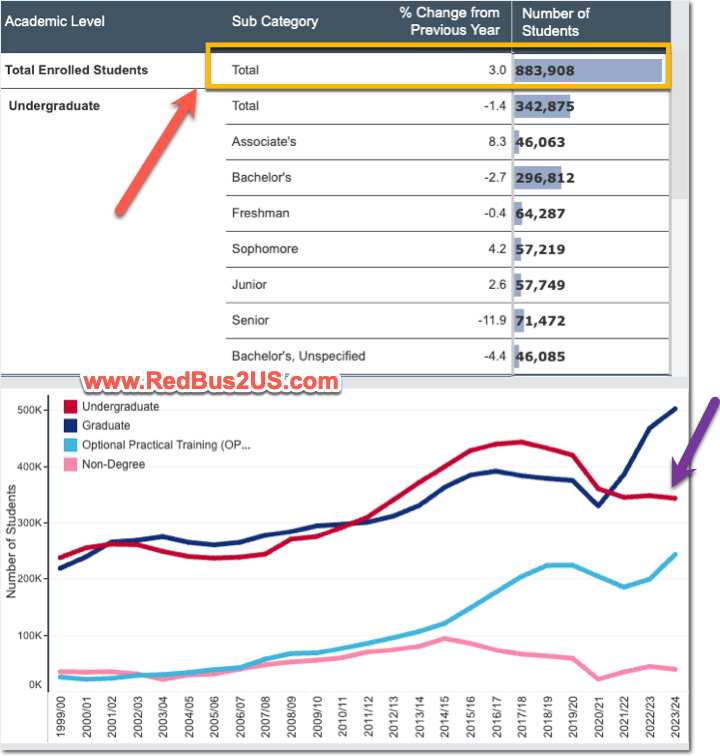
Task: Select the cyan Optional Practical Training legend swatch
Action: click(x=71, y=445)
